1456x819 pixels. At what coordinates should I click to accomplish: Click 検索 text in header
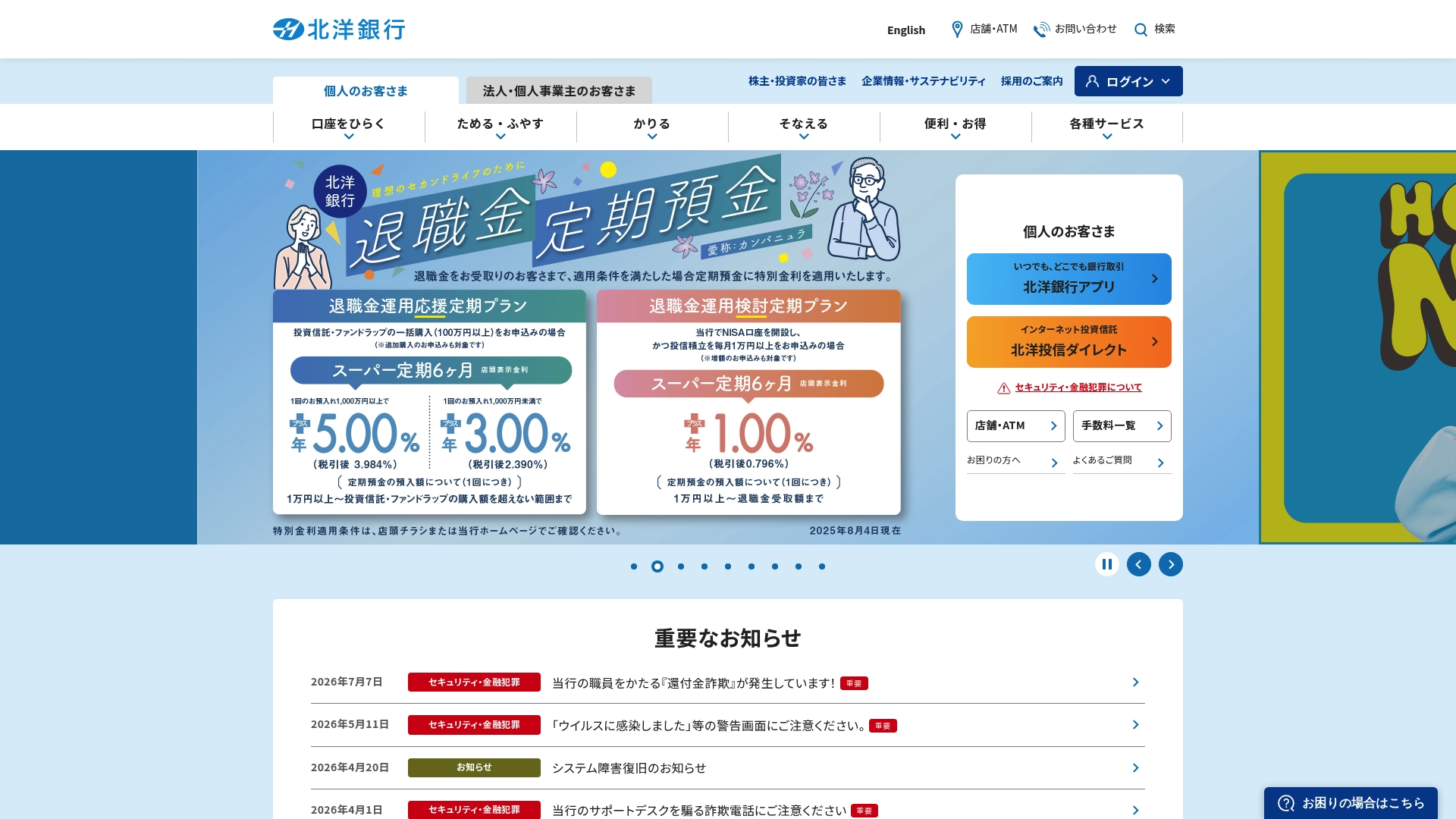point(1165,29)
